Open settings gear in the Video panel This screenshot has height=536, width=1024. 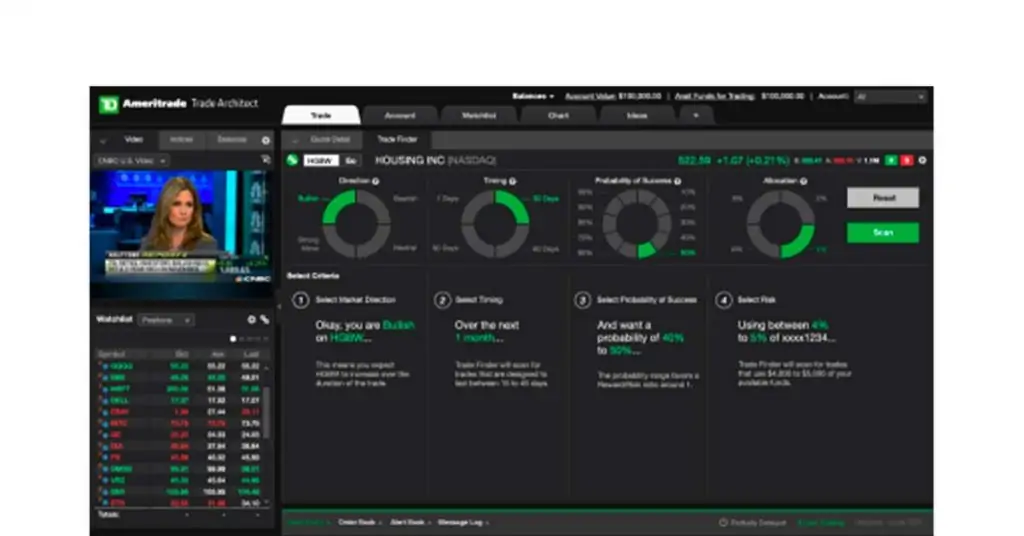[266, 140]
